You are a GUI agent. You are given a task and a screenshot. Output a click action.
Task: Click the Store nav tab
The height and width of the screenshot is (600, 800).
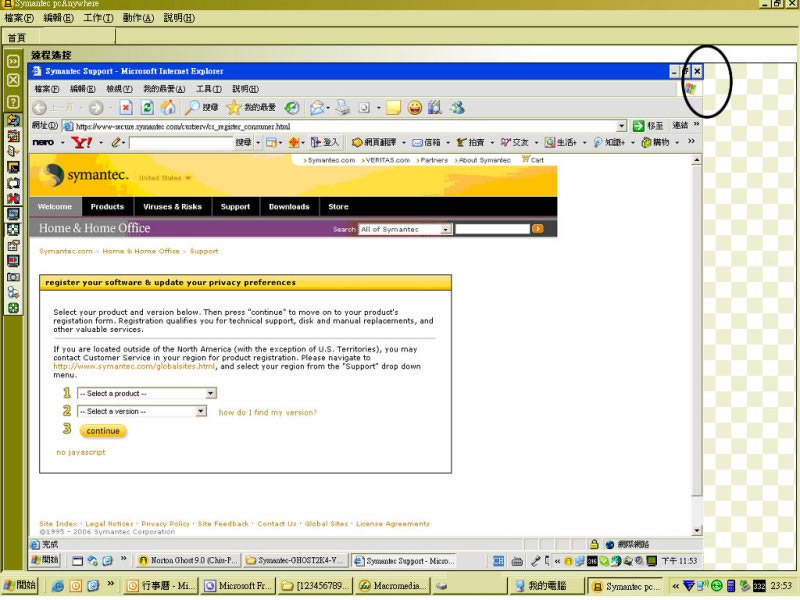[338, 207]
